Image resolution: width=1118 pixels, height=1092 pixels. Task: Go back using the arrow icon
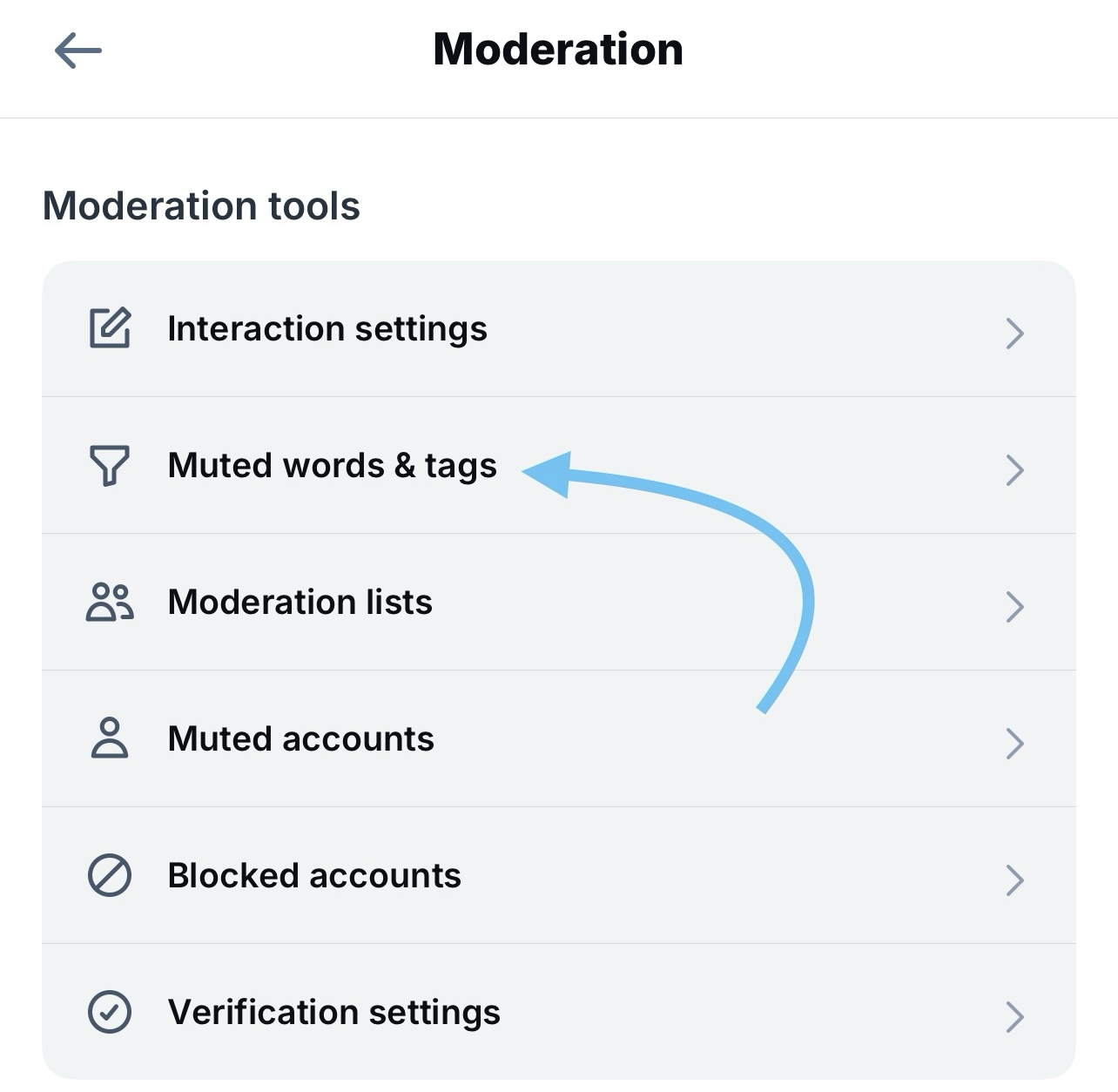coord(78,51)
